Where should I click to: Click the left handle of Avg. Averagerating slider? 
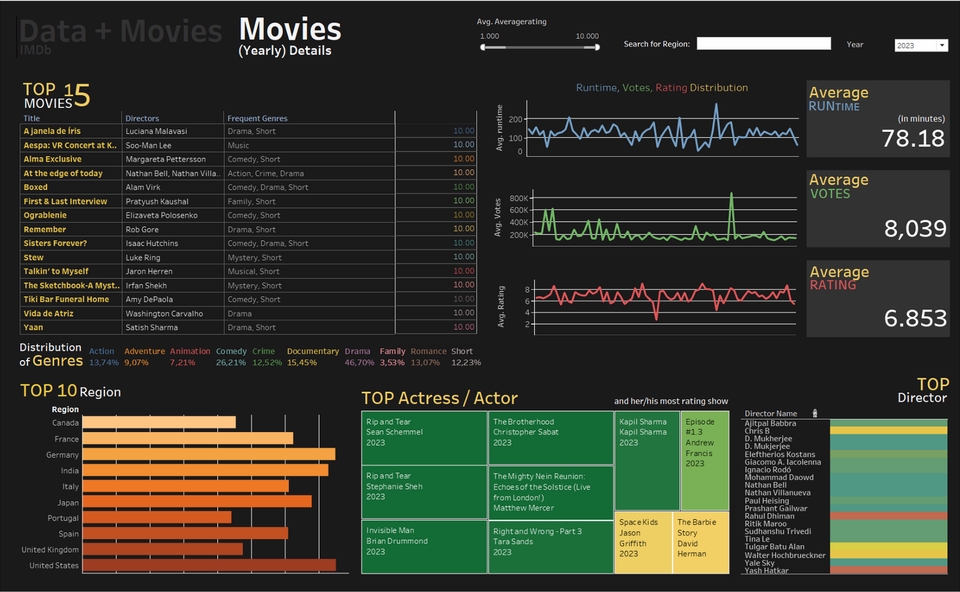(x=483, y=46)
